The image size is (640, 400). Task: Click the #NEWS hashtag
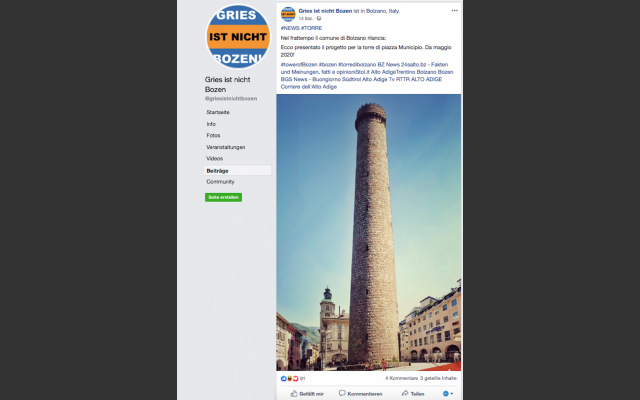(290, 28)
